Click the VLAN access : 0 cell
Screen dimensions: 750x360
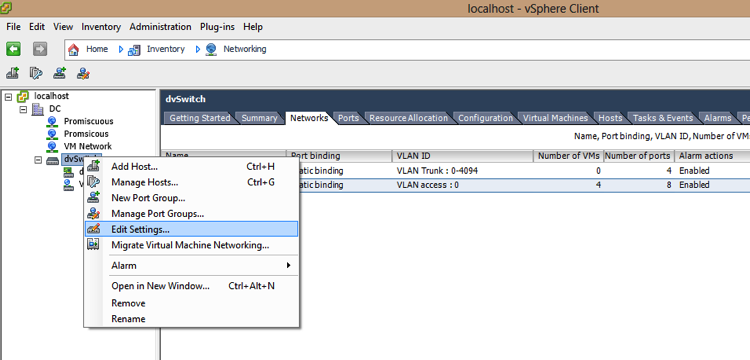coord(428,185)
